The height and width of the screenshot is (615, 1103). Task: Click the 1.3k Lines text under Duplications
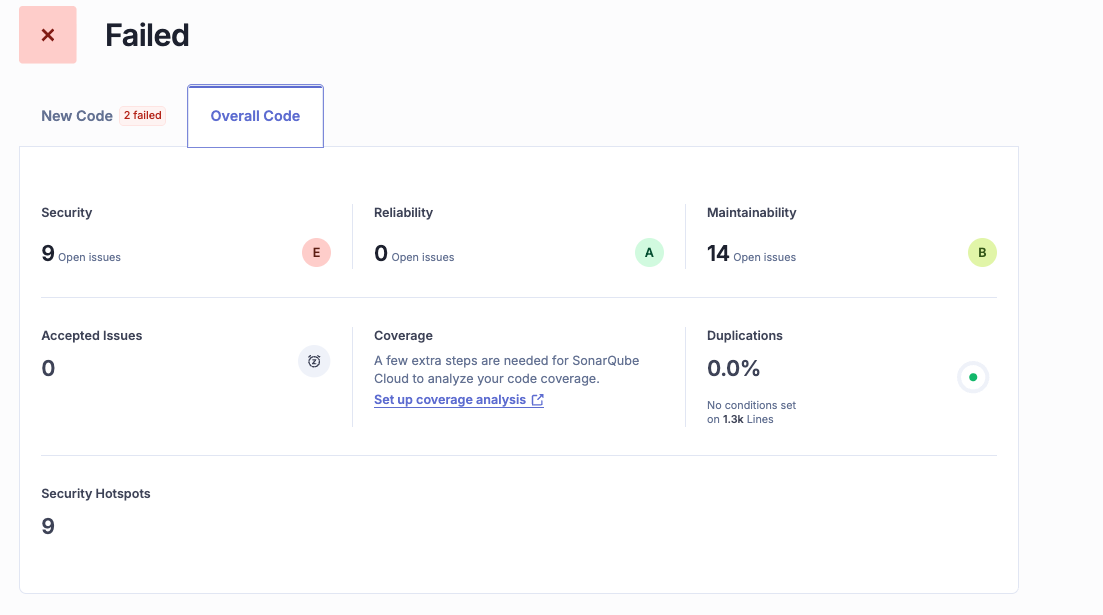coord(748,419)
